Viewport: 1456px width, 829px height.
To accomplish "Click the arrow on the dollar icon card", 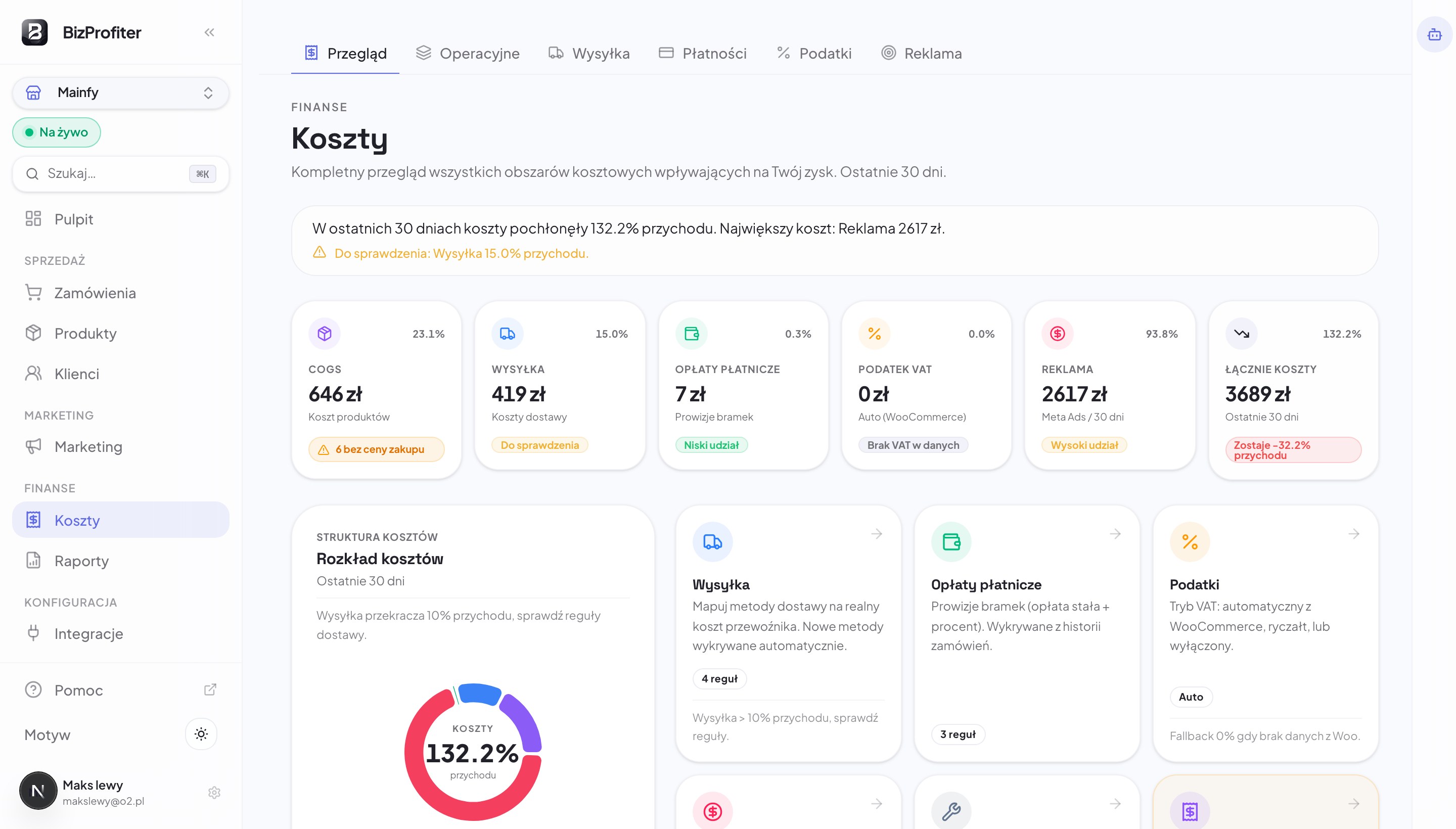I will point(877,804).
